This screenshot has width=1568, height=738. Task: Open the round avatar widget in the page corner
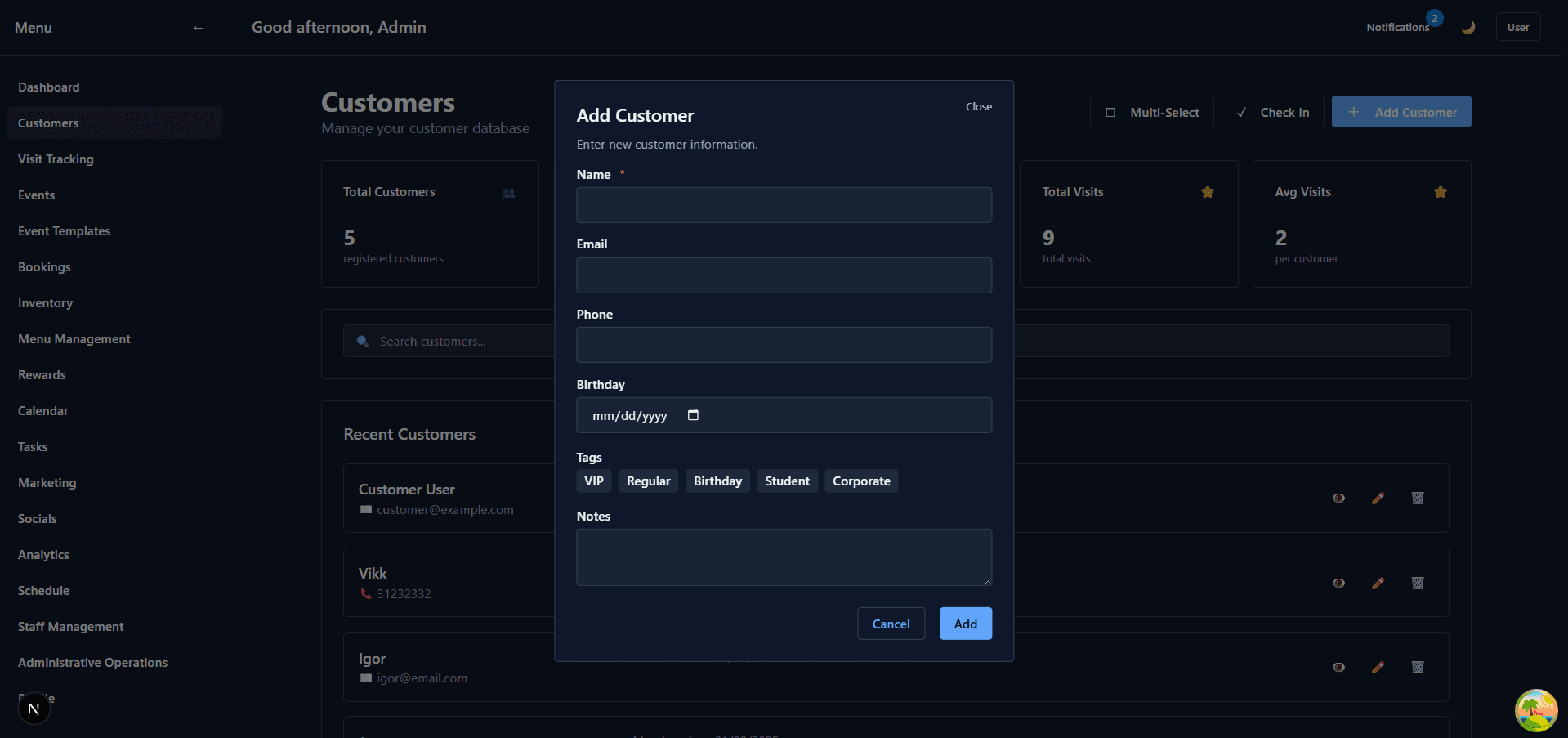click(x=1536, y=710)
